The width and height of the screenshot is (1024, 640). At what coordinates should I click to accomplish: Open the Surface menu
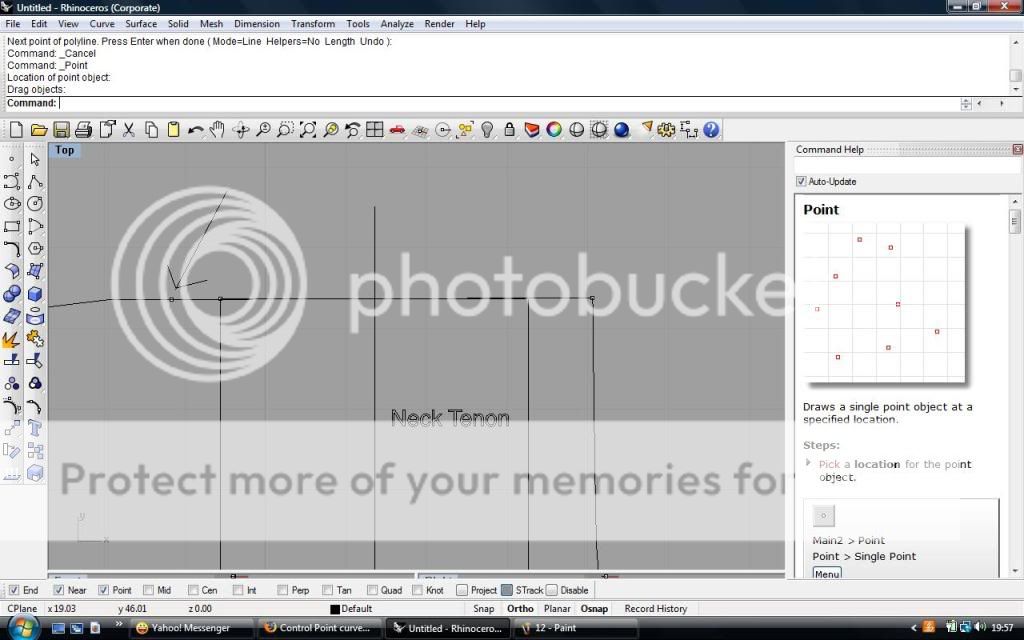[140, 23]
